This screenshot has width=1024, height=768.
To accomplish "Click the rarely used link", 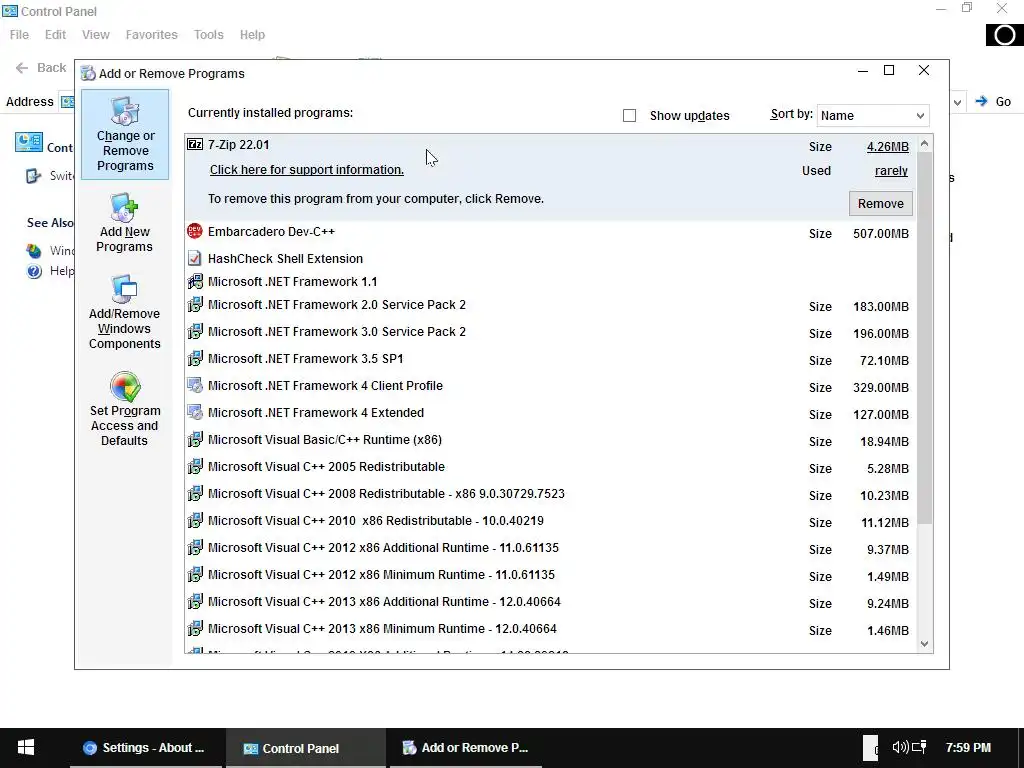I will click(891, 171).
